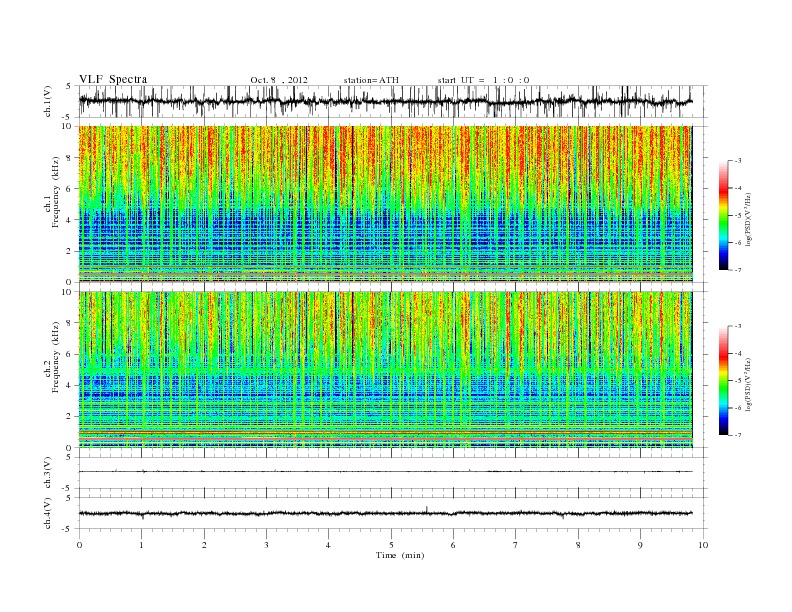The image size is (792, 612).
Task: Click the "-7" label on ch.2 colorbar
Action: click(737, 435)
